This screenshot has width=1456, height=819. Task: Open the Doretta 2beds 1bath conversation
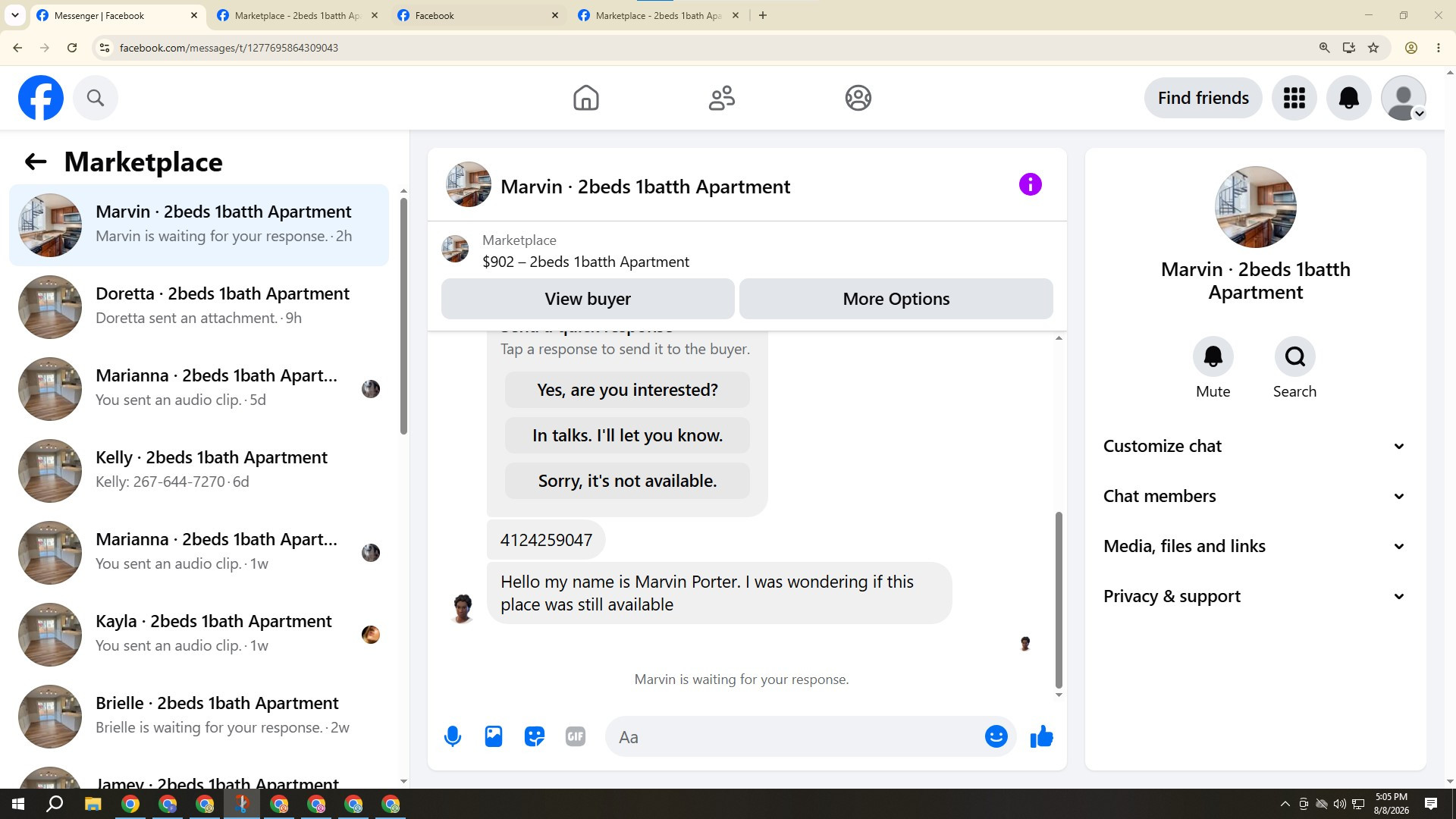coord(199,306)
